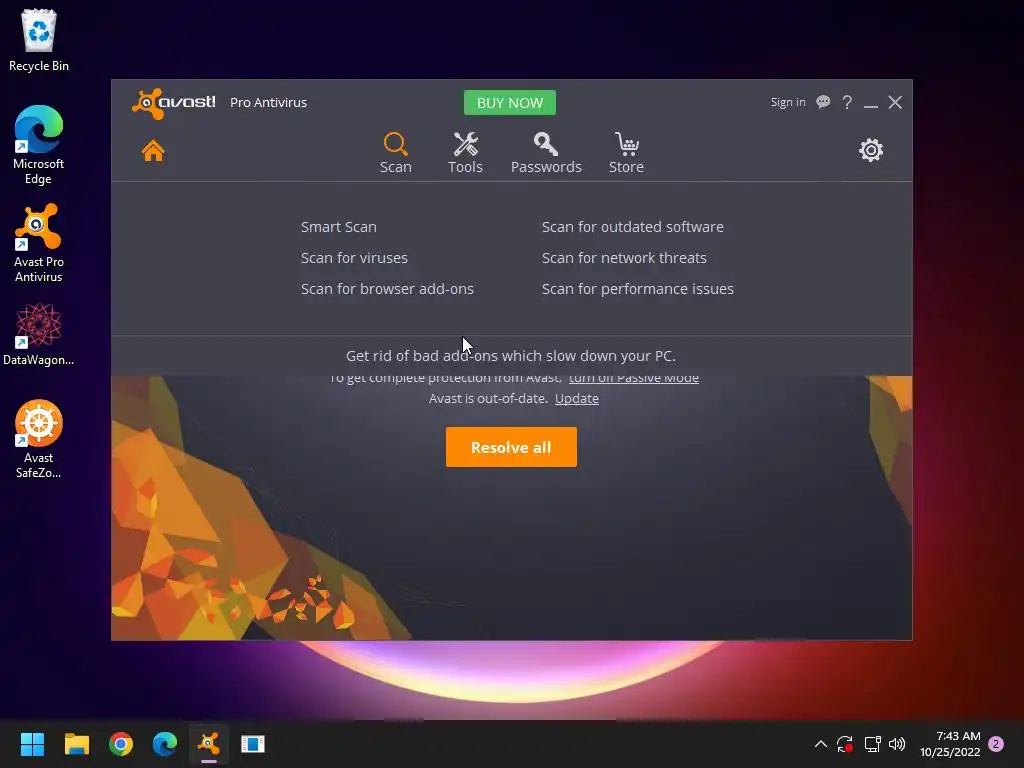Open Avast SafeZone desktop shortcut

pyautogui.click(x=39, y=439)
